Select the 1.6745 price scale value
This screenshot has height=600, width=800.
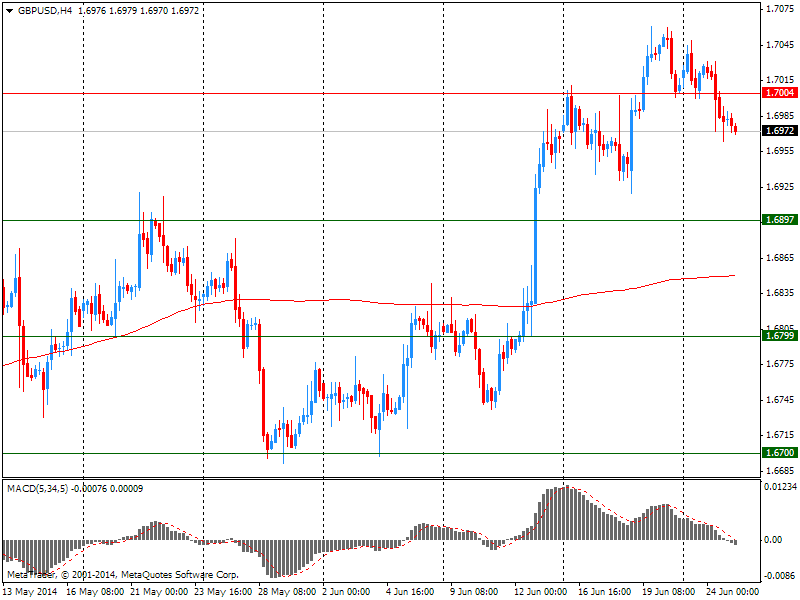coord(780,399)
